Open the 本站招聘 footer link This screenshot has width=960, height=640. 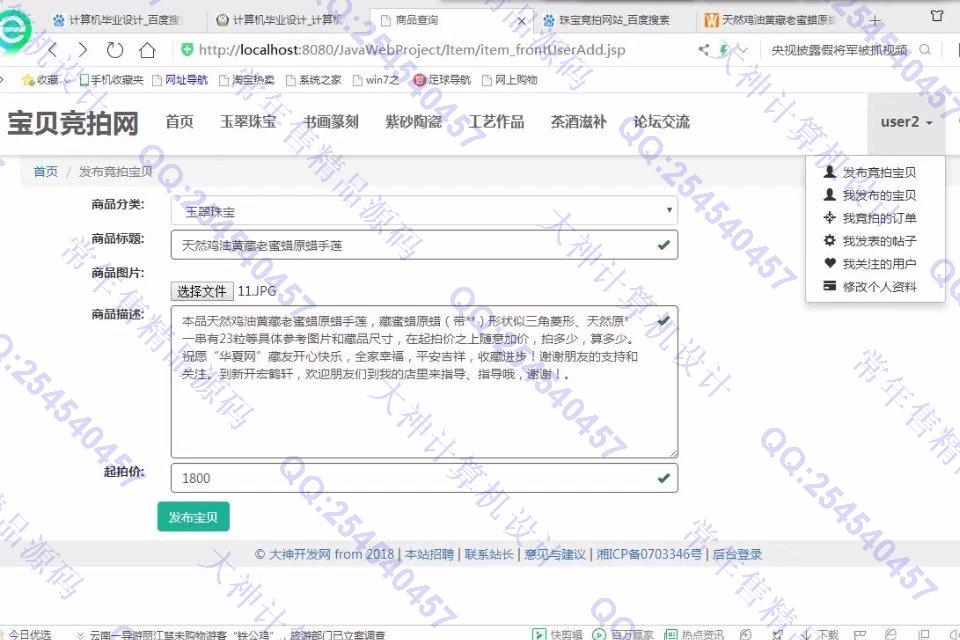pyautogui.click(x=429, y=554)
